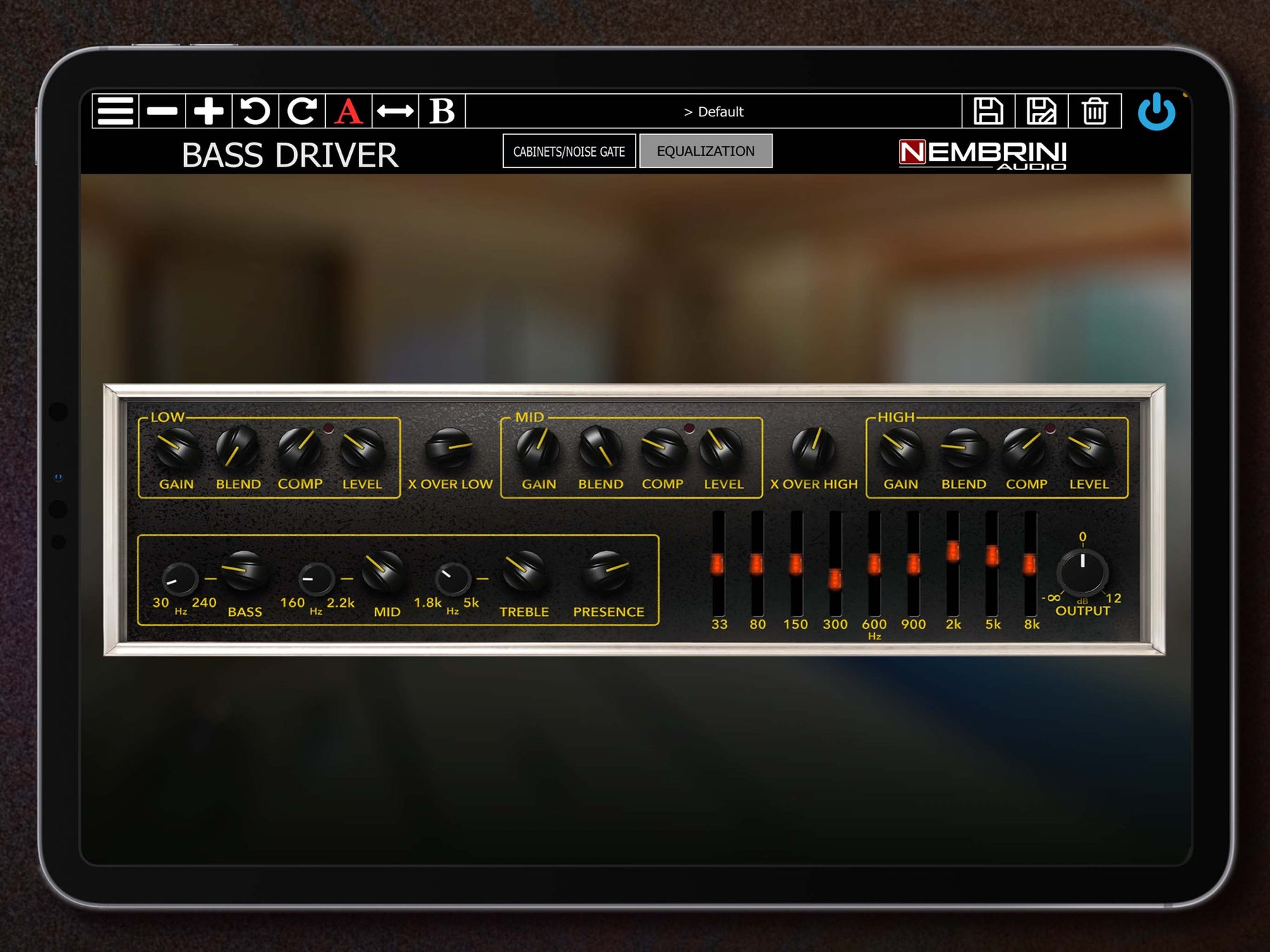Open the Default preset dropdown

coord(713,112)
